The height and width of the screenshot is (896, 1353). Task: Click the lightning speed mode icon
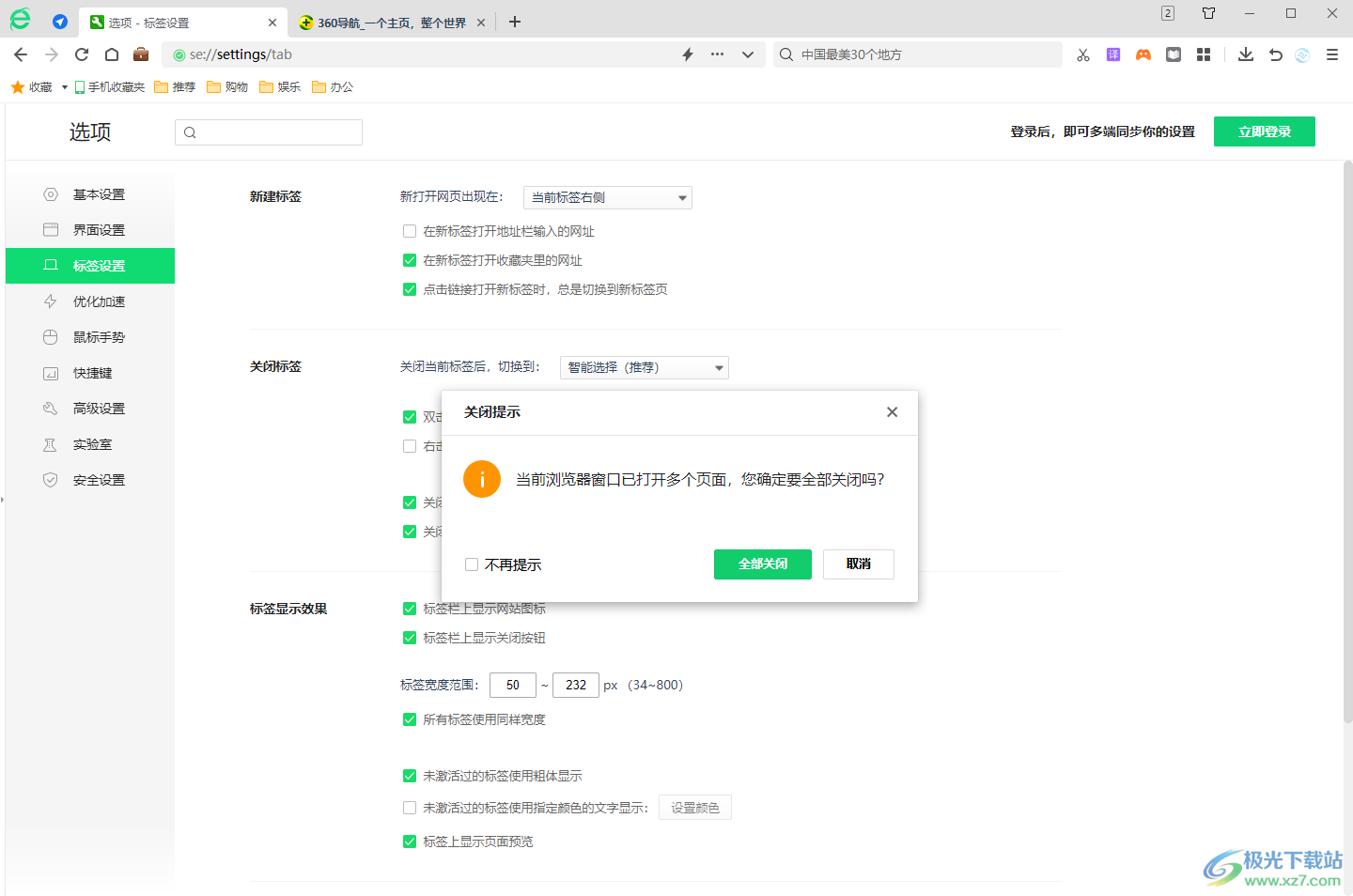pos(688,54)
